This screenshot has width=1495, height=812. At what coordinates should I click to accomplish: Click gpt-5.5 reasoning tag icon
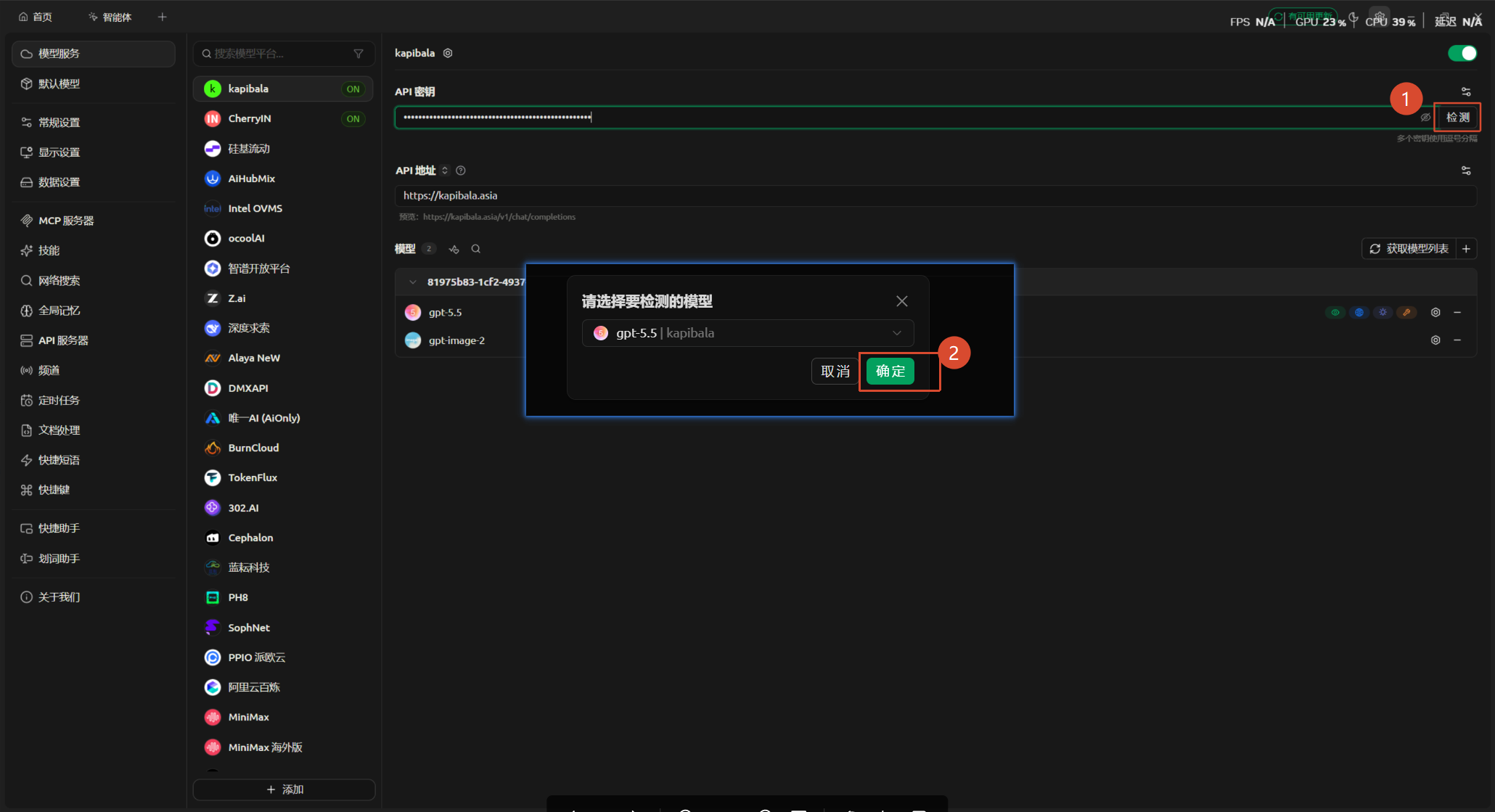(1383, 312)
